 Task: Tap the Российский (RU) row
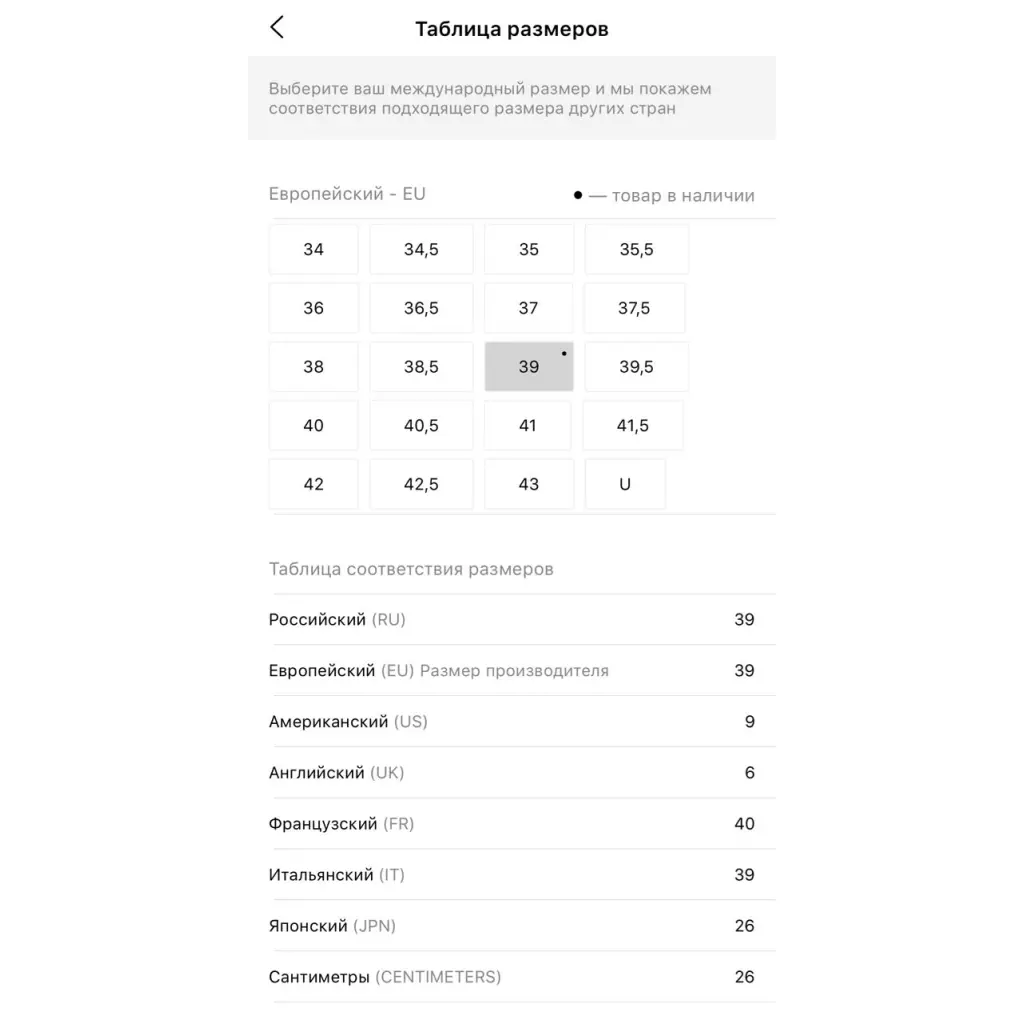pos(511,620)
